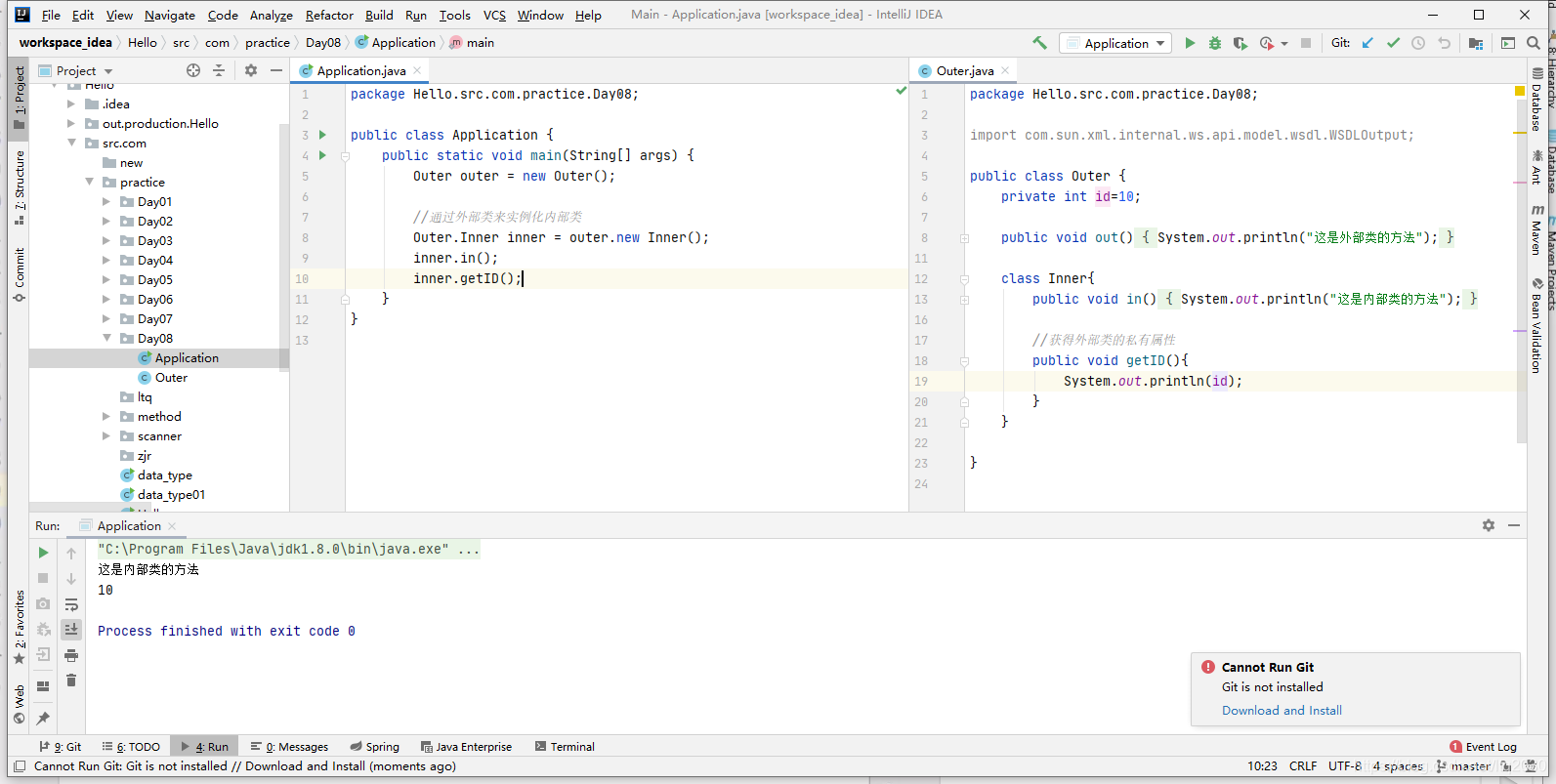1556x784 pixels.
Task: Toggle the Commit tool window
Action: 20,274
